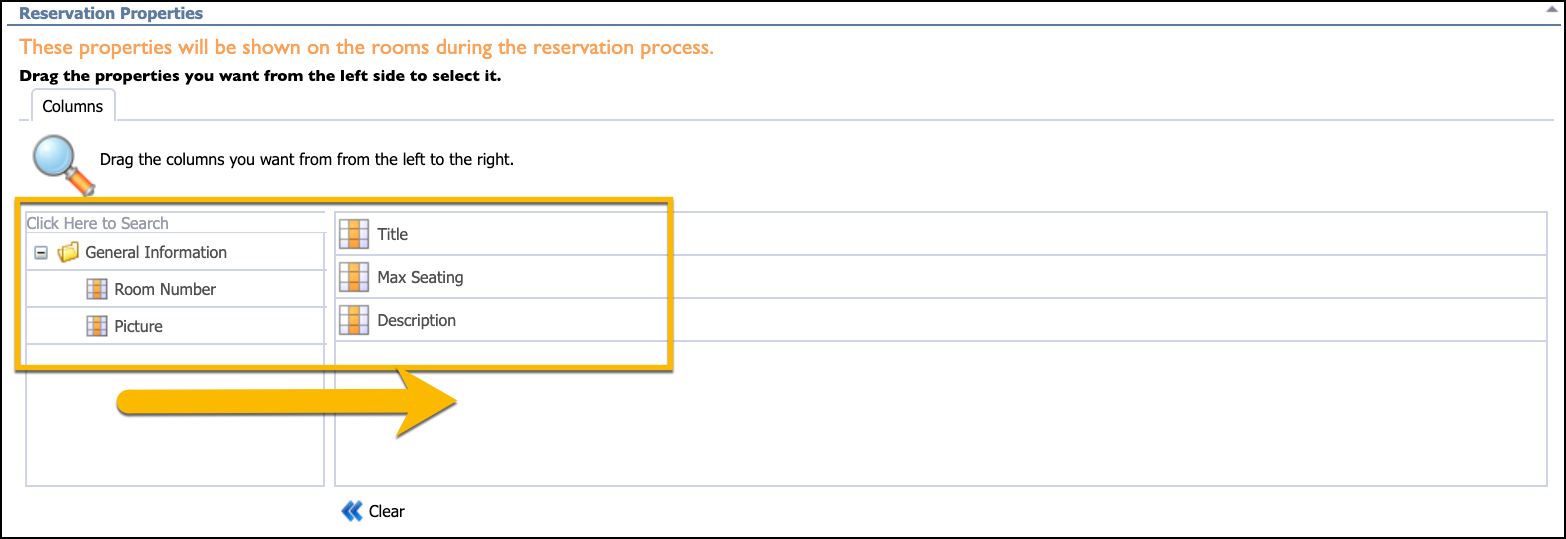The image size is (1566, 539).
Task: Select the General Information label
Action: tap(156, 252)
